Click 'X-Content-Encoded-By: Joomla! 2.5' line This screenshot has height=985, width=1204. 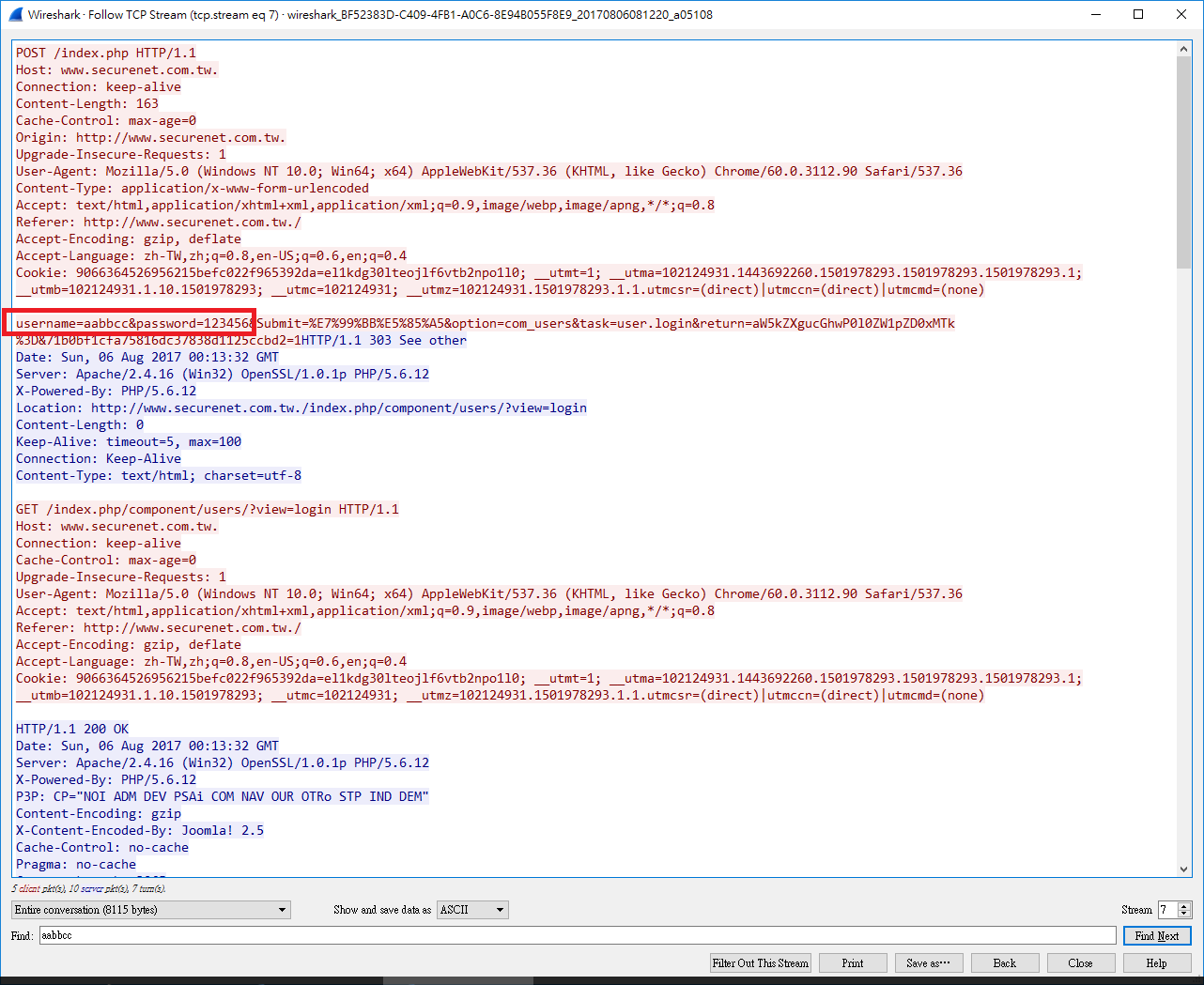(140, 831)
